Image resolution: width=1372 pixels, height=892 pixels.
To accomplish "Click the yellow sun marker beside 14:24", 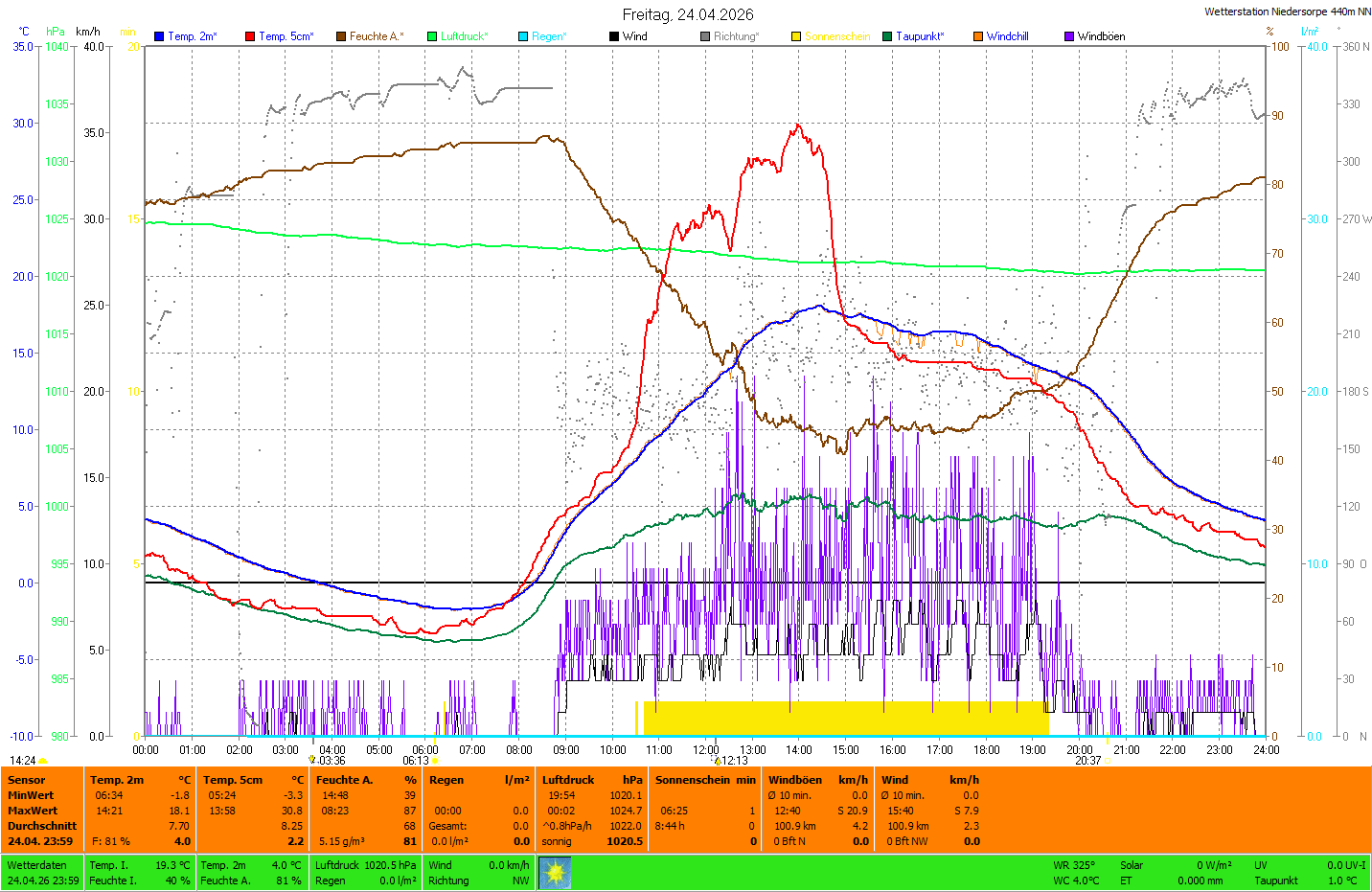I will (x=43, y=761).
